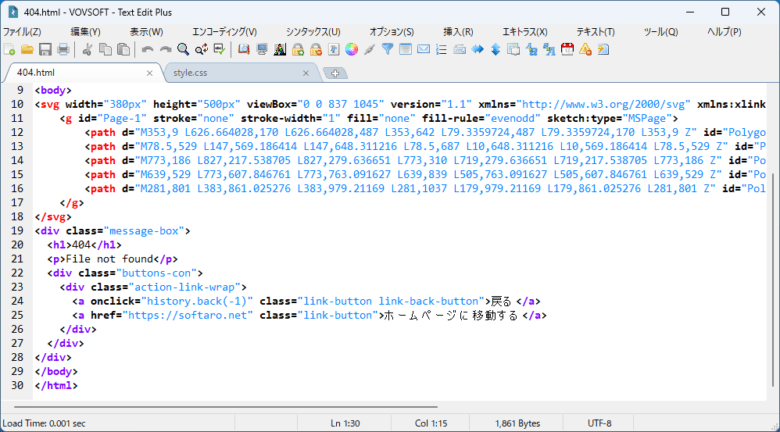Click the </html> tag on the last line
This screenshot has height=432, width=780.
coord(56,385)
